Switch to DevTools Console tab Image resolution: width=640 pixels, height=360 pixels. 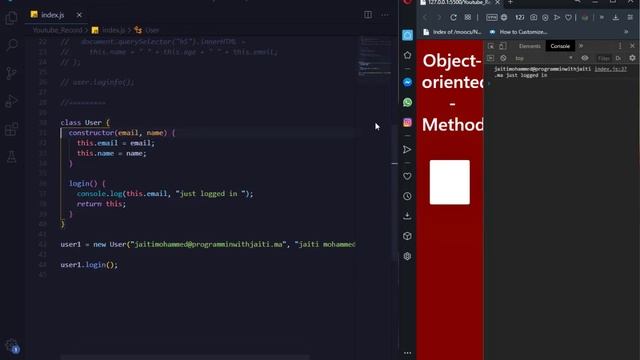coord(560,46)
